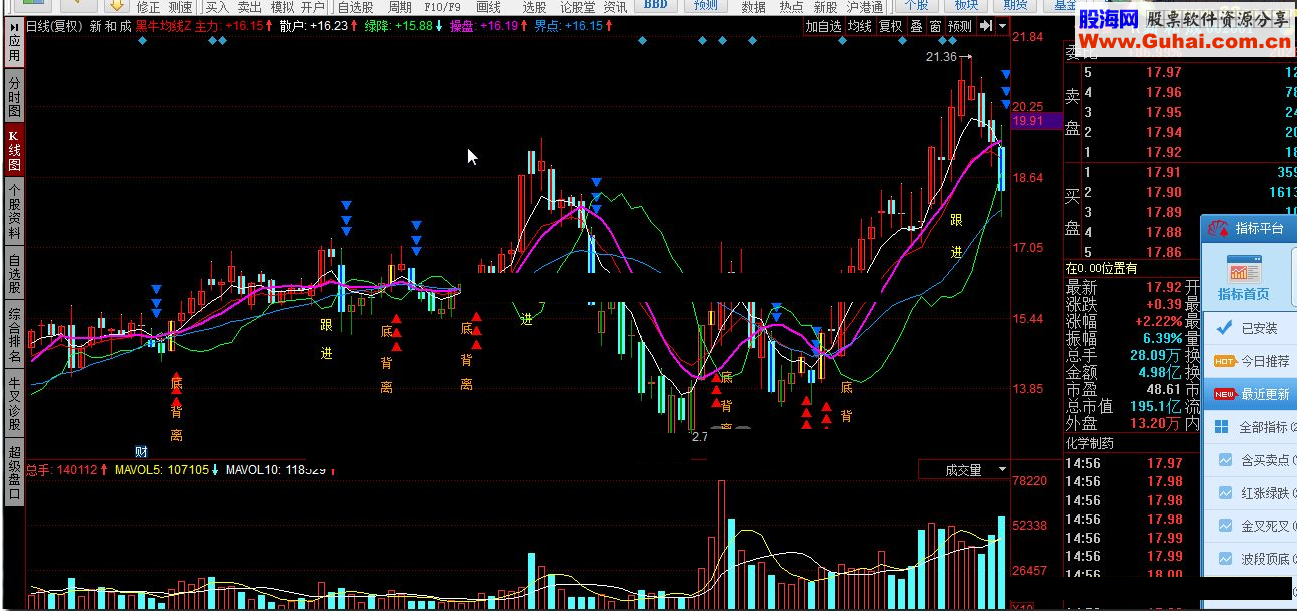This screenshot has width=1297, height=611.
Task: Click 散户 value +16.23 in header
Action: 329,26
